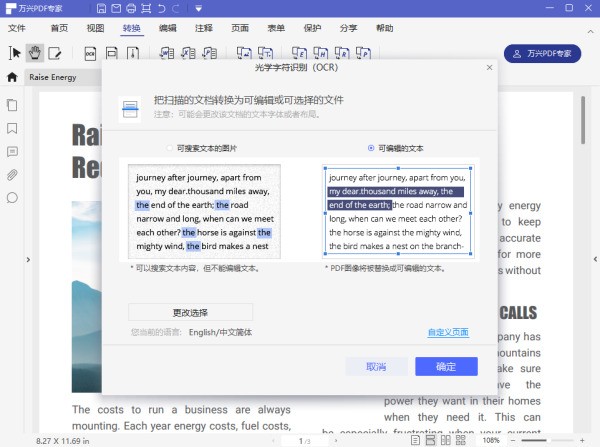The height and width of the screenshot is (447, 600).
Task: Click the Home icon tab
Action: pyautogui.click(x=12, y=76)
